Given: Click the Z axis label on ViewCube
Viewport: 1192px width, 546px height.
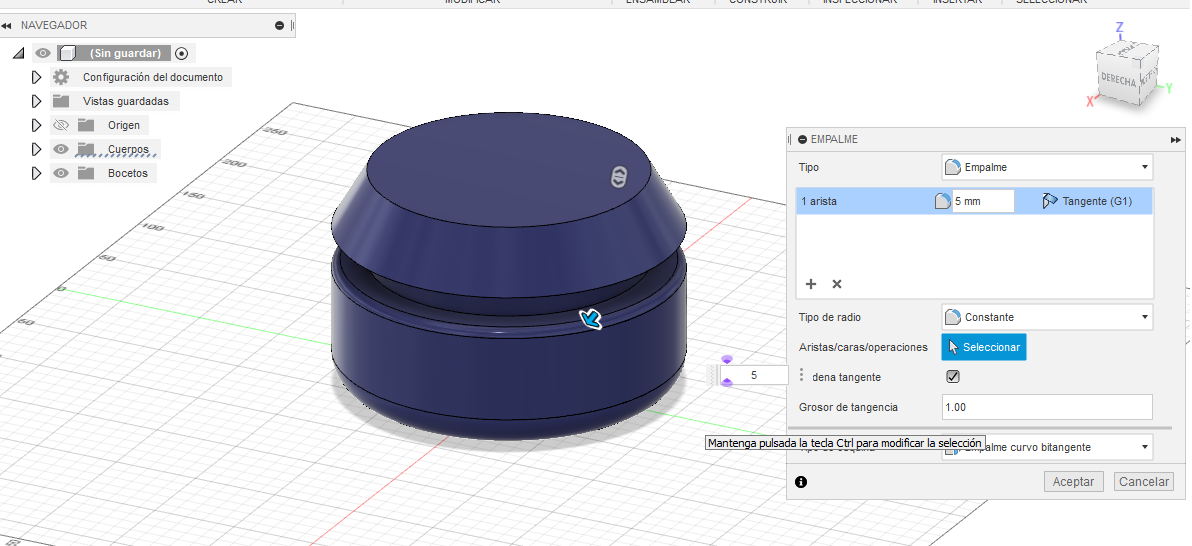Looking at the screenshot, I should (x=1119, y=28).
